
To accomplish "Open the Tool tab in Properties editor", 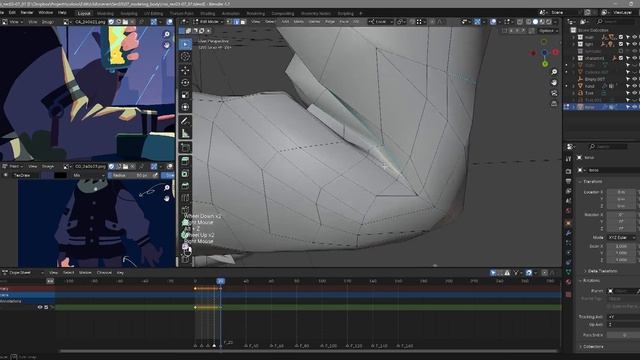I will pos(569,159).
